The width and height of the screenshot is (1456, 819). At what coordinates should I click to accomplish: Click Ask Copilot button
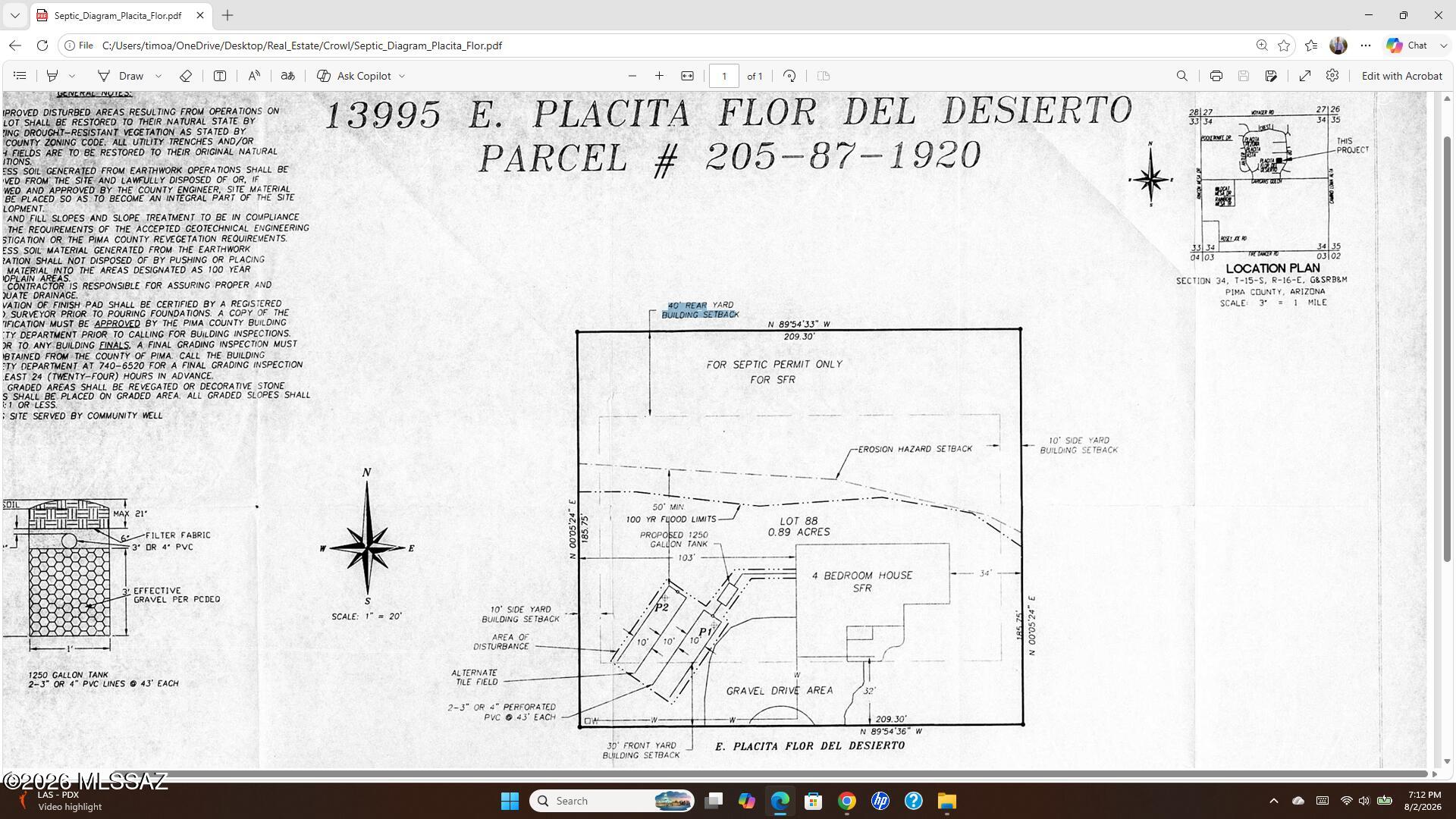[x=354, y=76]
